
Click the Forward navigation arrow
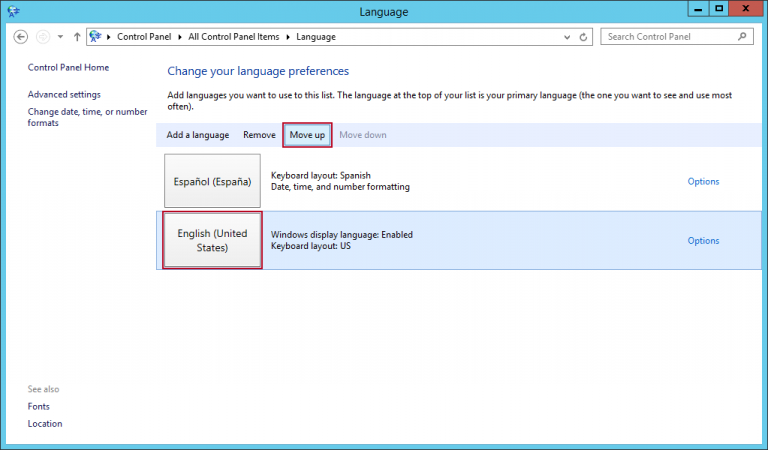pos(43,37)
